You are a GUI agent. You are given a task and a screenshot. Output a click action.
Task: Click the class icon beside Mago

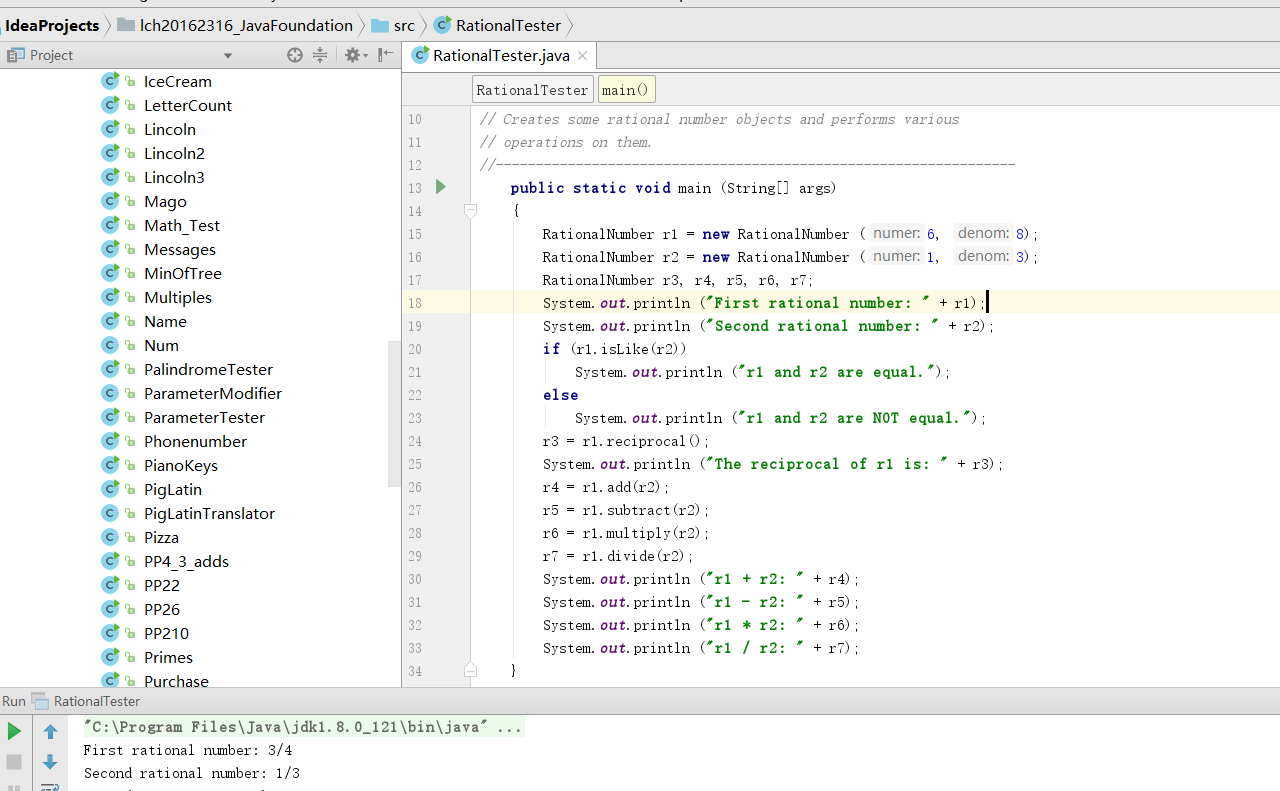tap(110, 201)
